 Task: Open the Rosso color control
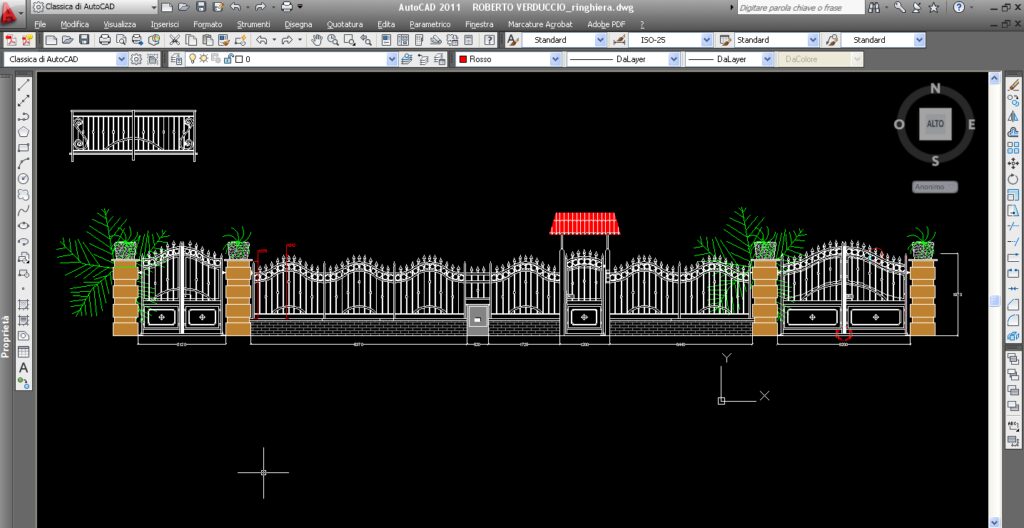(x=509, y=59)
